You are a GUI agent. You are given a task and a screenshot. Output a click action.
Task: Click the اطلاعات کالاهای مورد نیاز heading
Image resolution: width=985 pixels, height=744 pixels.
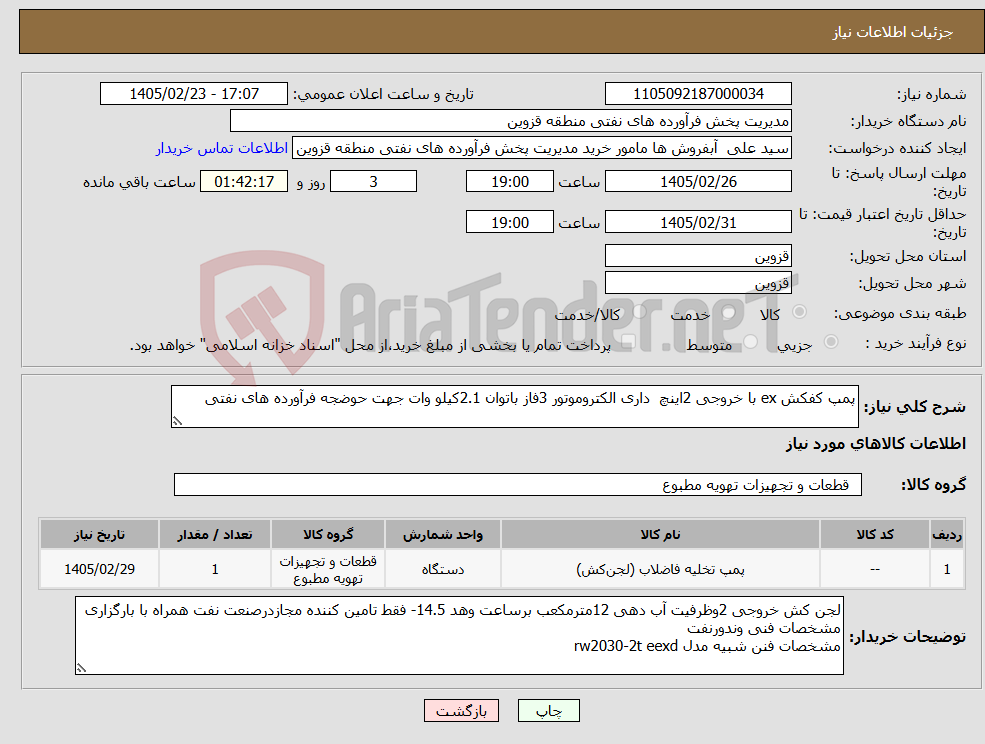pyautogui.click(x=876, y=444)
